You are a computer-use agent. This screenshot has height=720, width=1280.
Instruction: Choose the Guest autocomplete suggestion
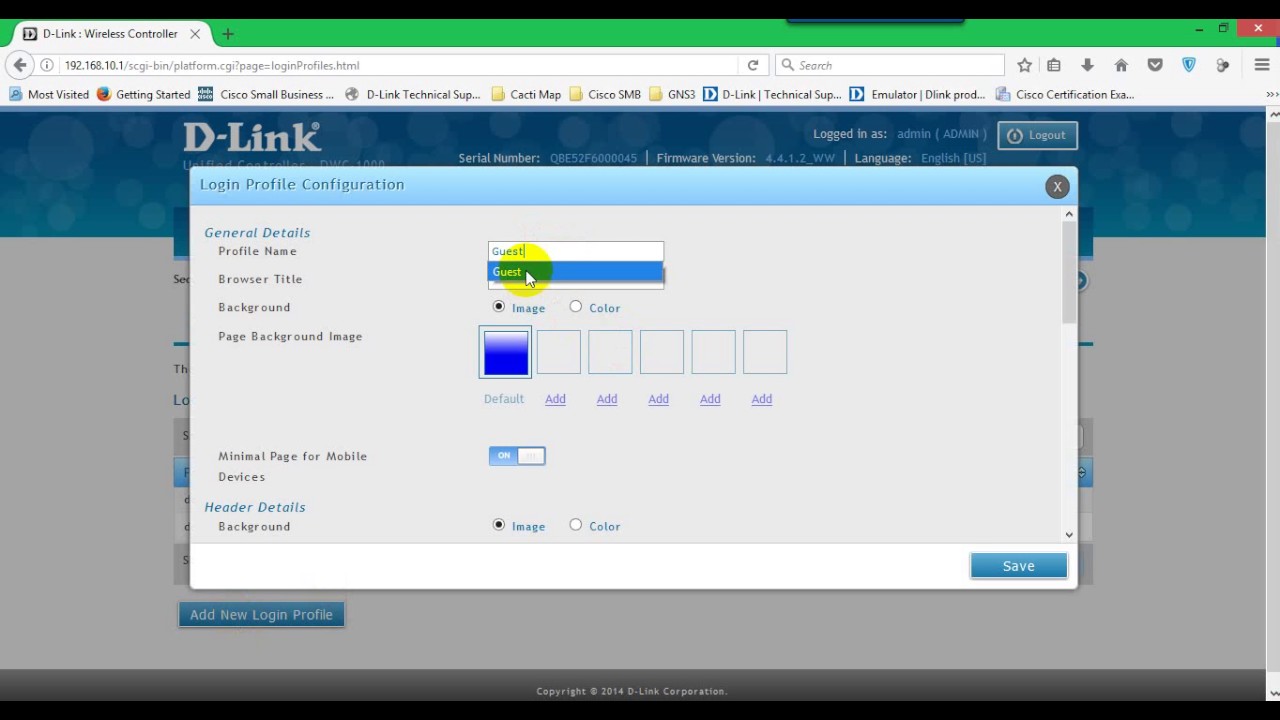coord(575,272)
